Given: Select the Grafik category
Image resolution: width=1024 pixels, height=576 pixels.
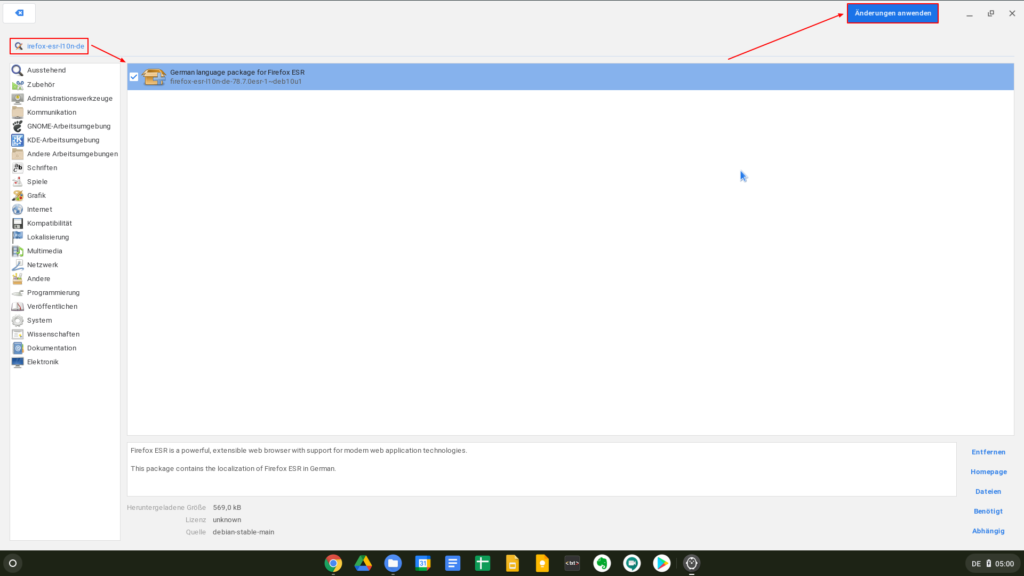Looking at the screenshot, I should point(36,195).
